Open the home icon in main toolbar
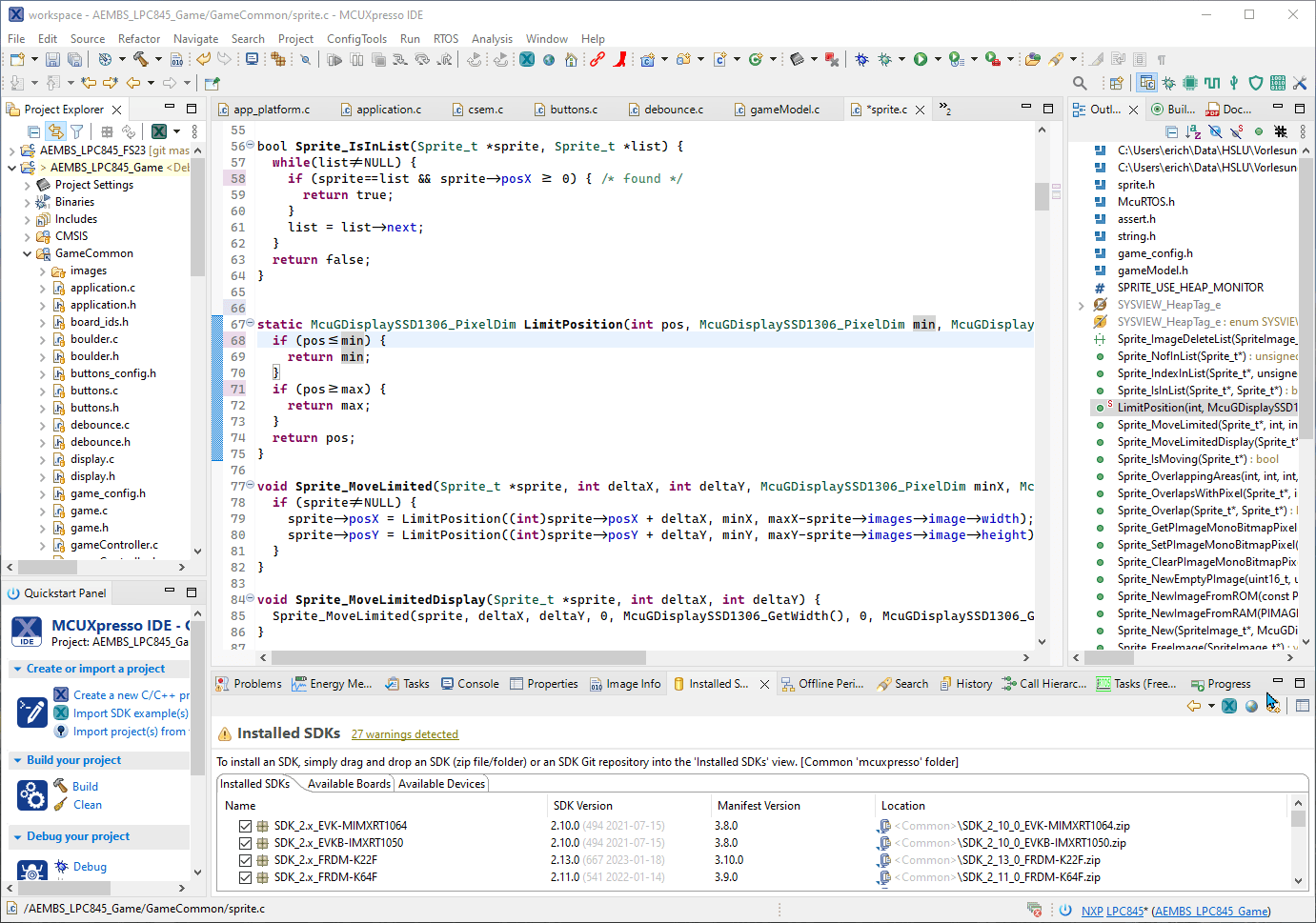Screen dimensions: 1316x923 click(571, 59)
